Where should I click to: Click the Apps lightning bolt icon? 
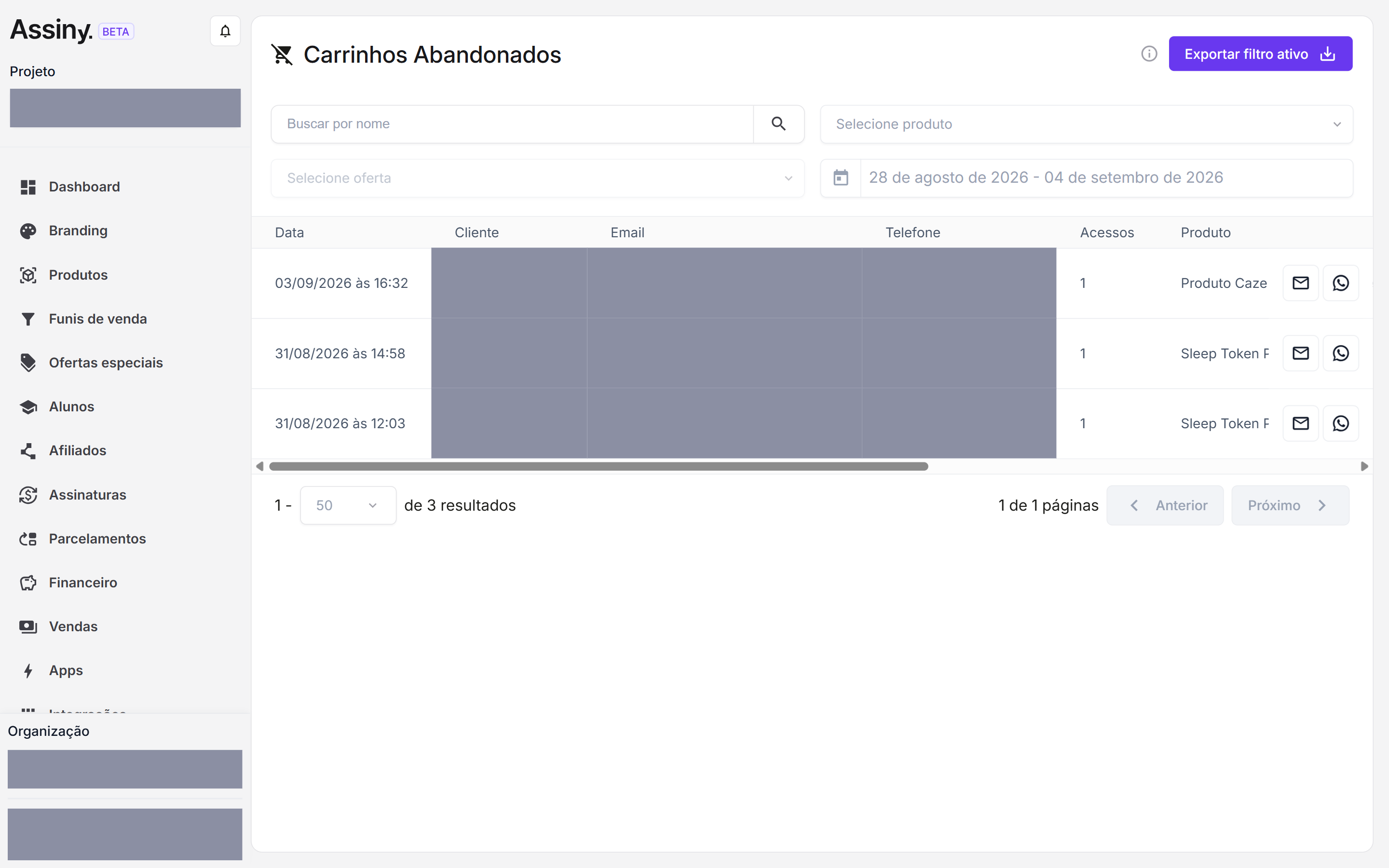(x=28, y=670)
